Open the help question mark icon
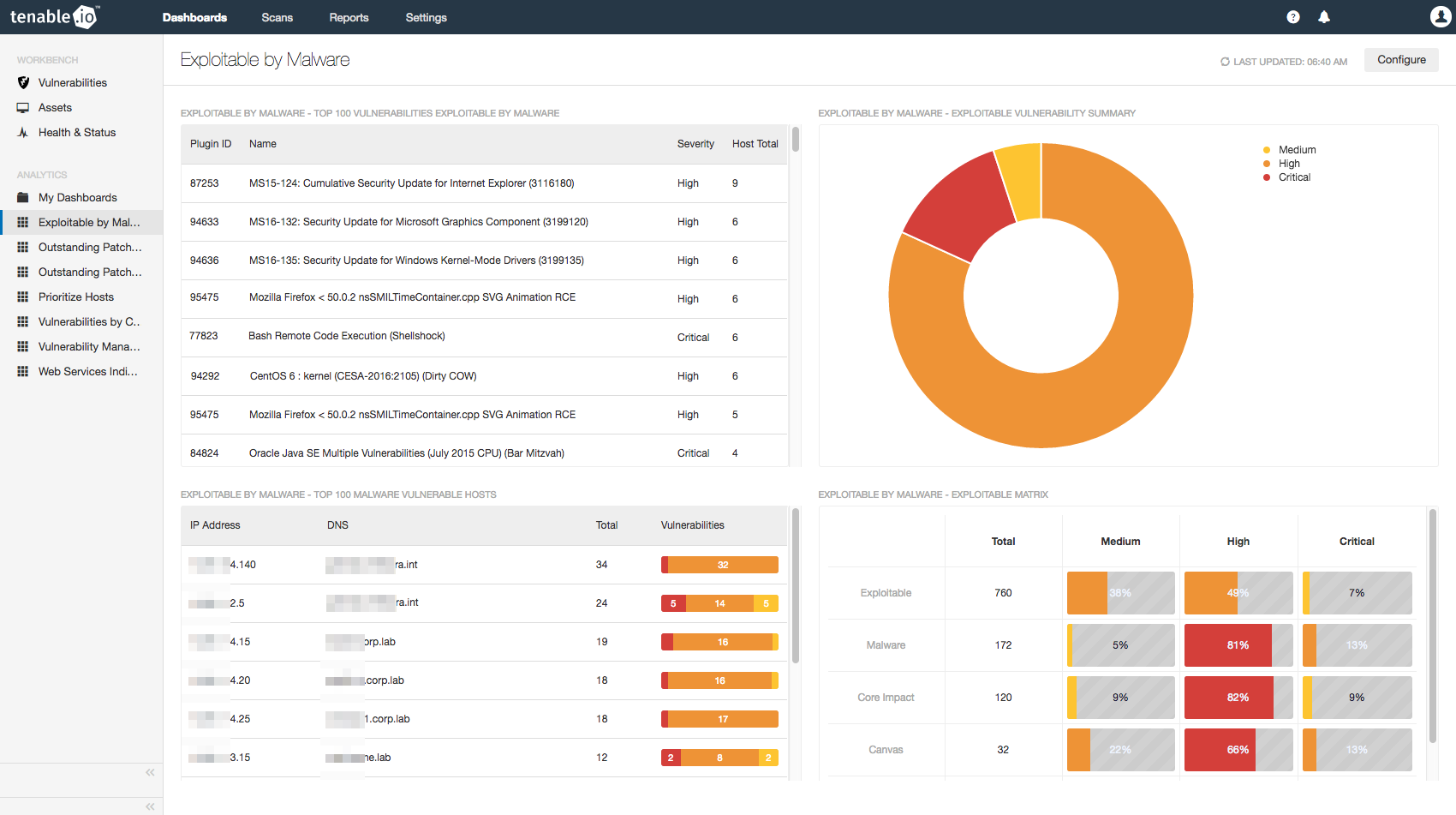Viewport: 1456px width, 815px height. pos(1293,17)
